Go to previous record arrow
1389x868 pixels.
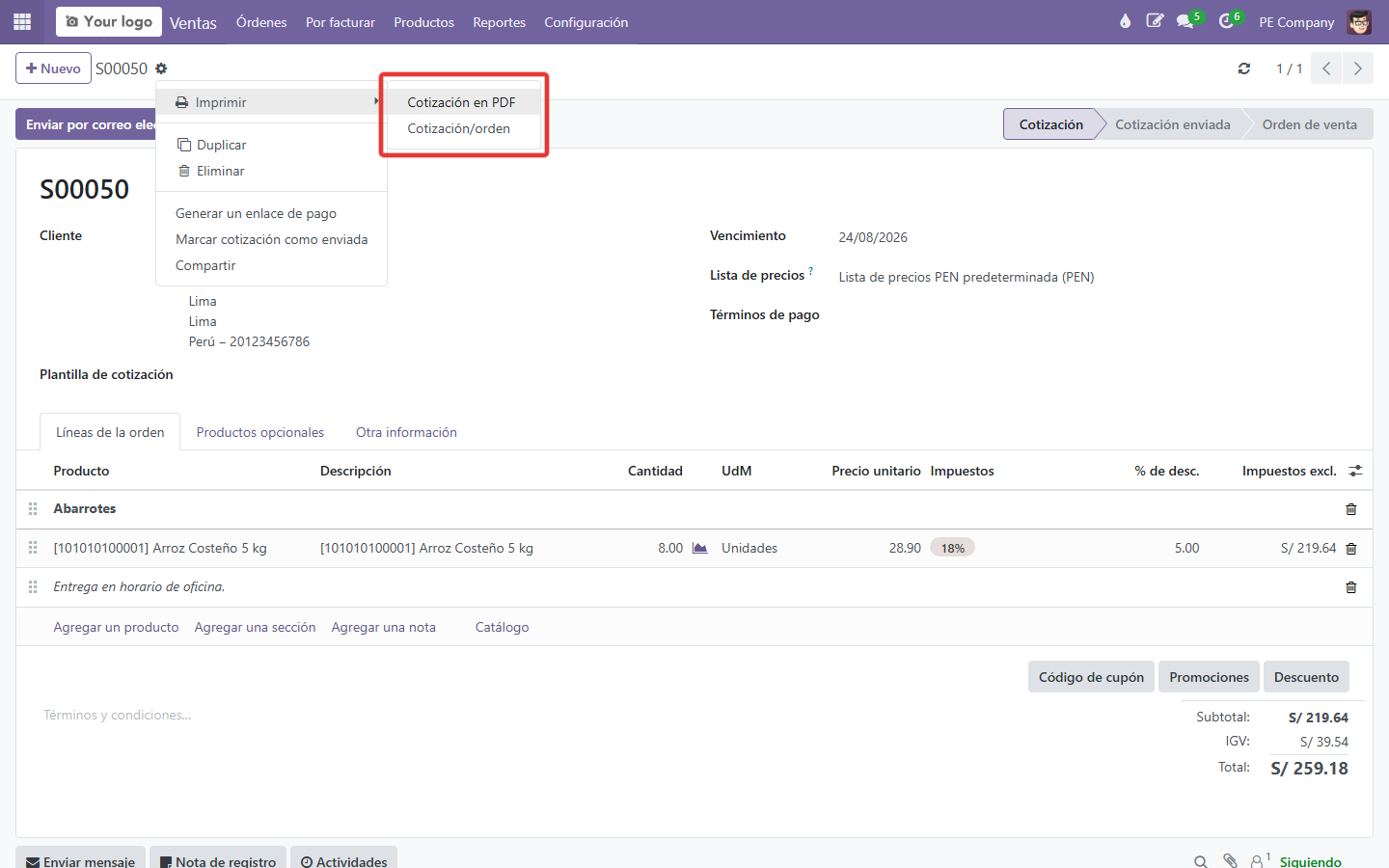(1326, 68)
